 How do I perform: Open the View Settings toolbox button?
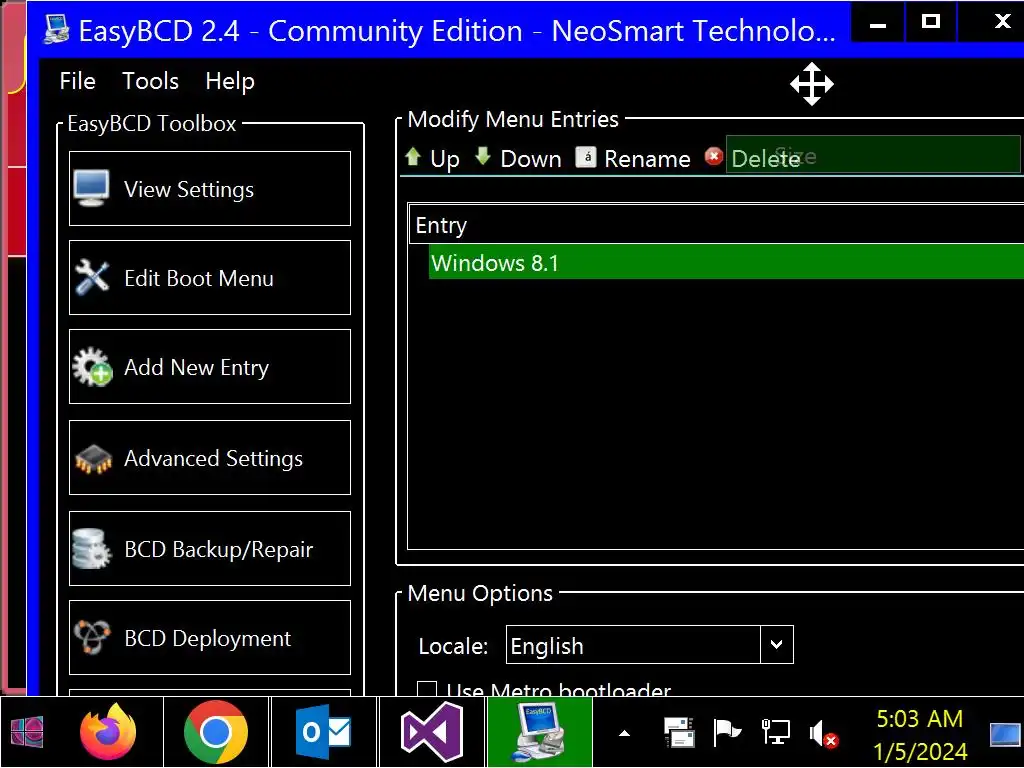pos(210,189)
